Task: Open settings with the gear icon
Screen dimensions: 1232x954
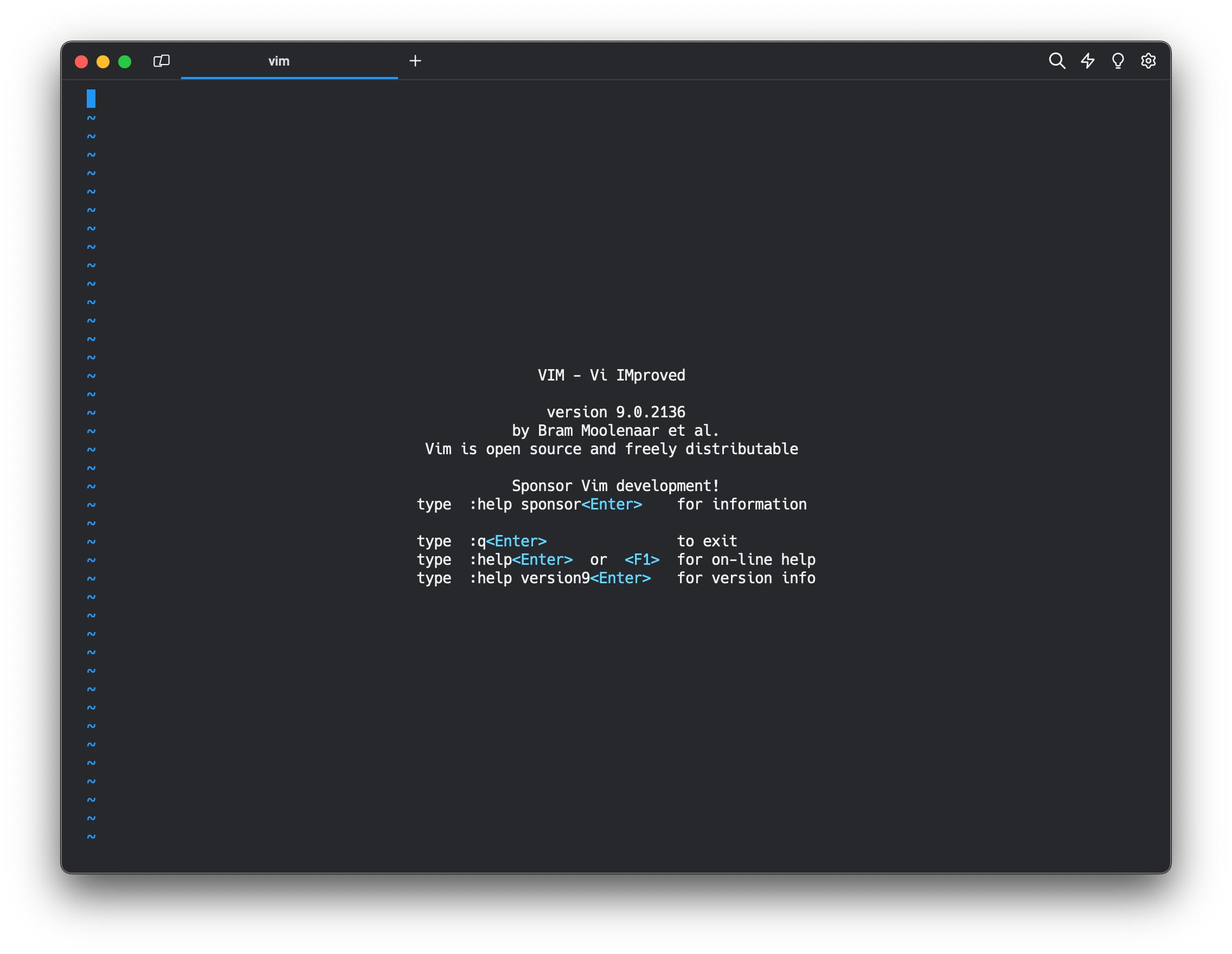Action: point(1148,61)
